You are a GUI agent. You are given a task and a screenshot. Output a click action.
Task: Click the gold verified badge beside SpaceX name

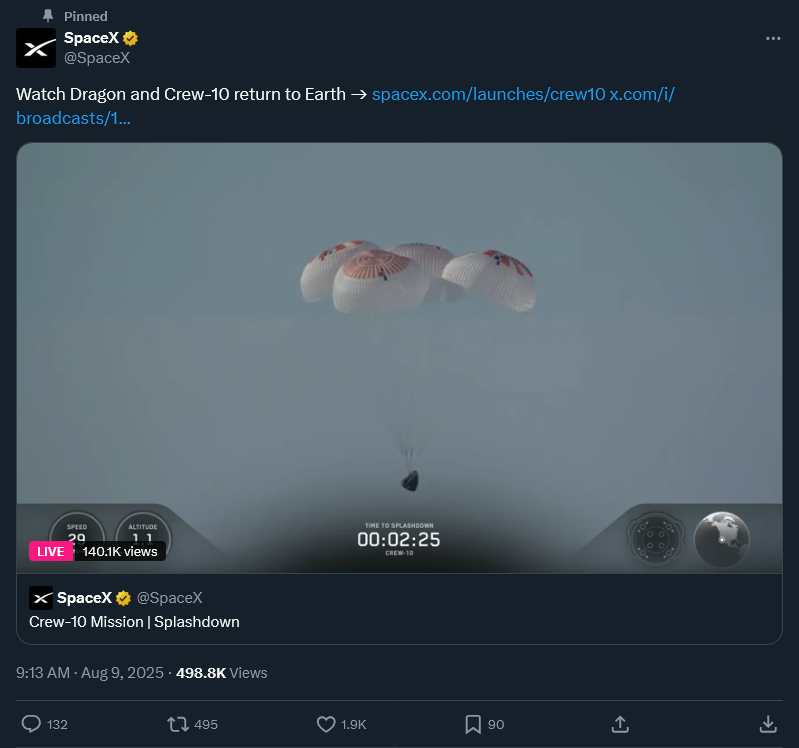coord(130,38)
